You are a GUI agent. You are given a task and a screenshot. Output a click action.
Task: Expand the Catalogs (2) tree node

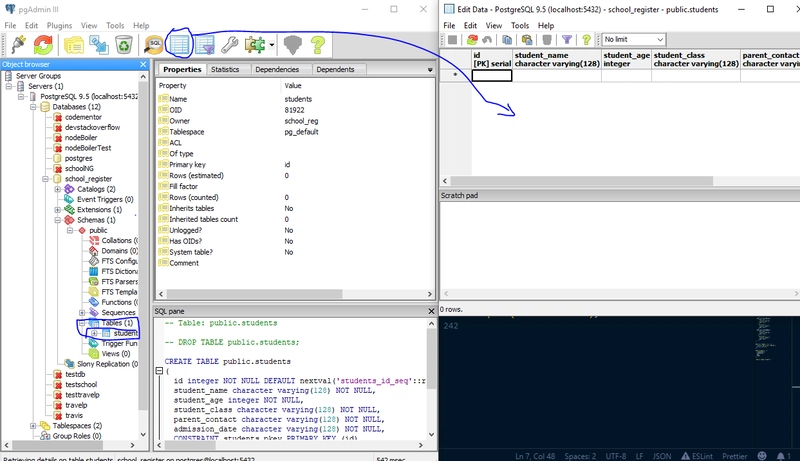tap(58, 189)
